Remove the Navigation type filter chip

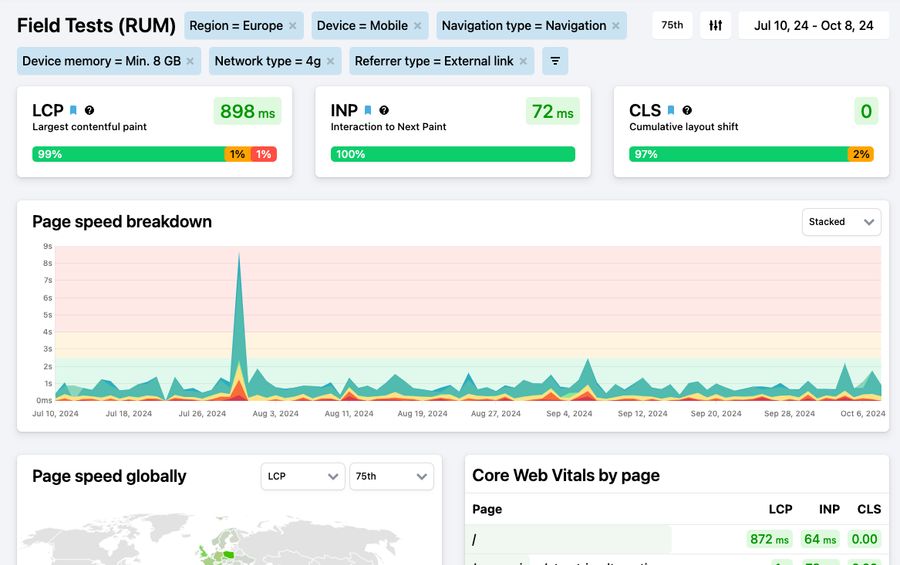(616, 26)
